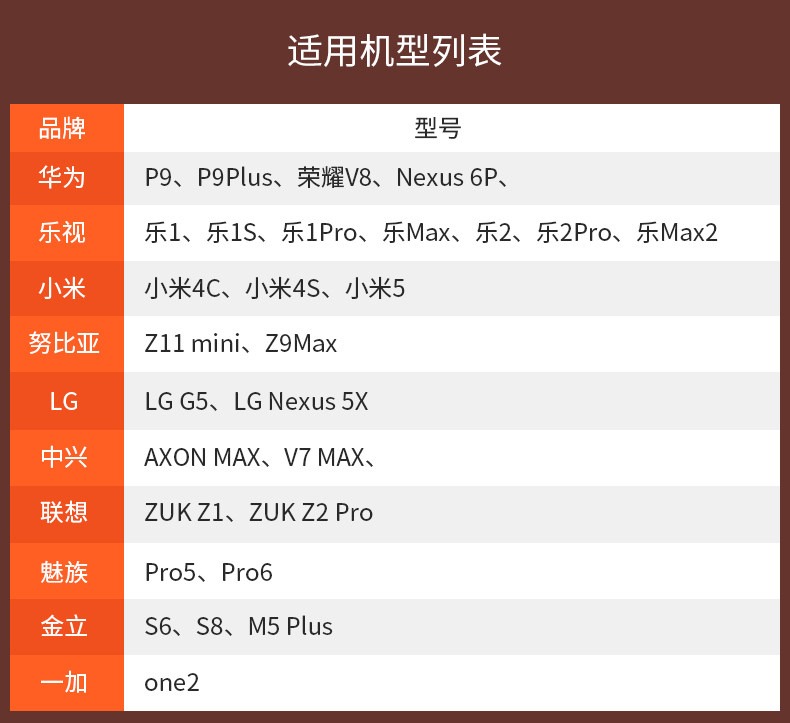Click the title 适用机型列表
790x723 pixels.
click(394, 51)
